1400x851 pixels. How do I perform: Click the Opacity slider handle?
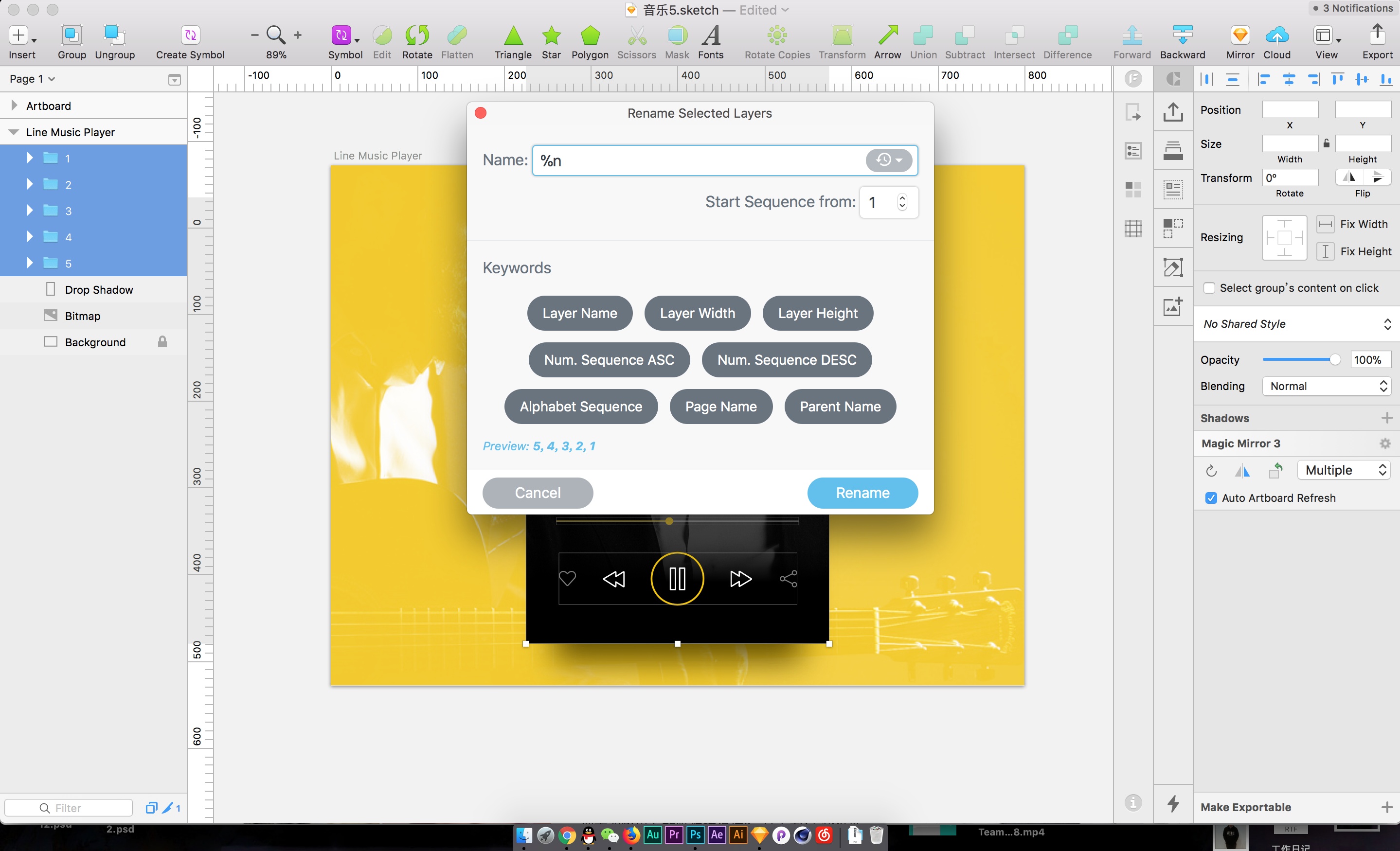pos(1334,359)
